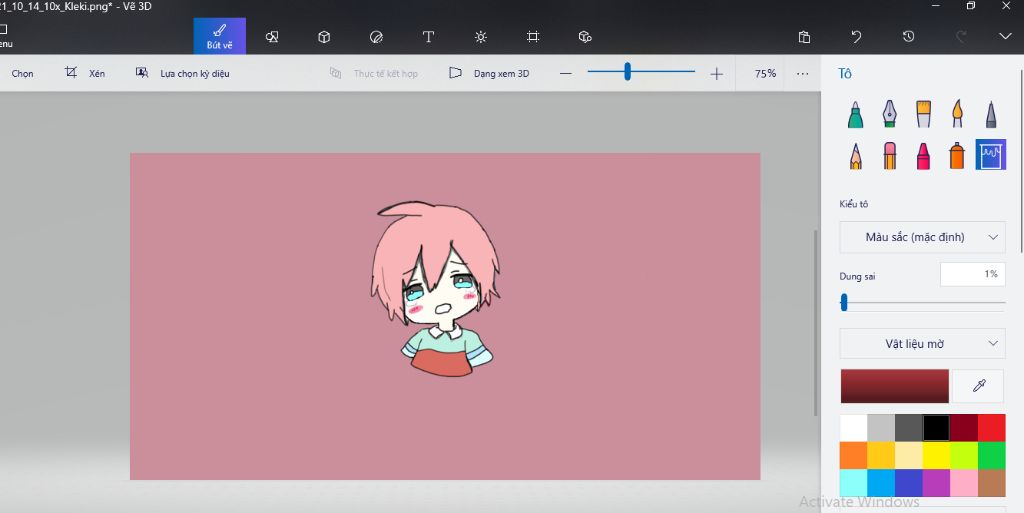Open the History icon
Viewport: 1024px width, 513px height.
[x=908, y=37]
